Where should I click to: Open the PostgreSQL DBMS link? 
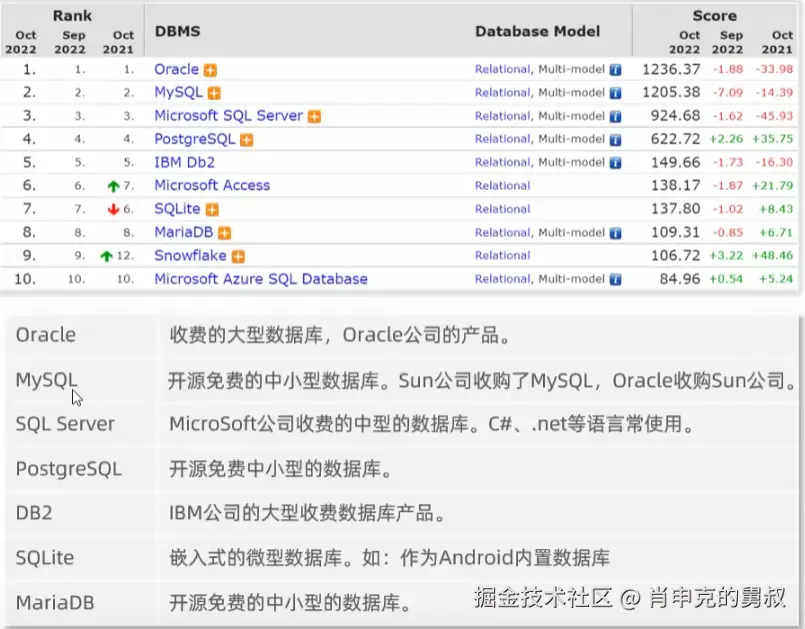tap(195, 139)
